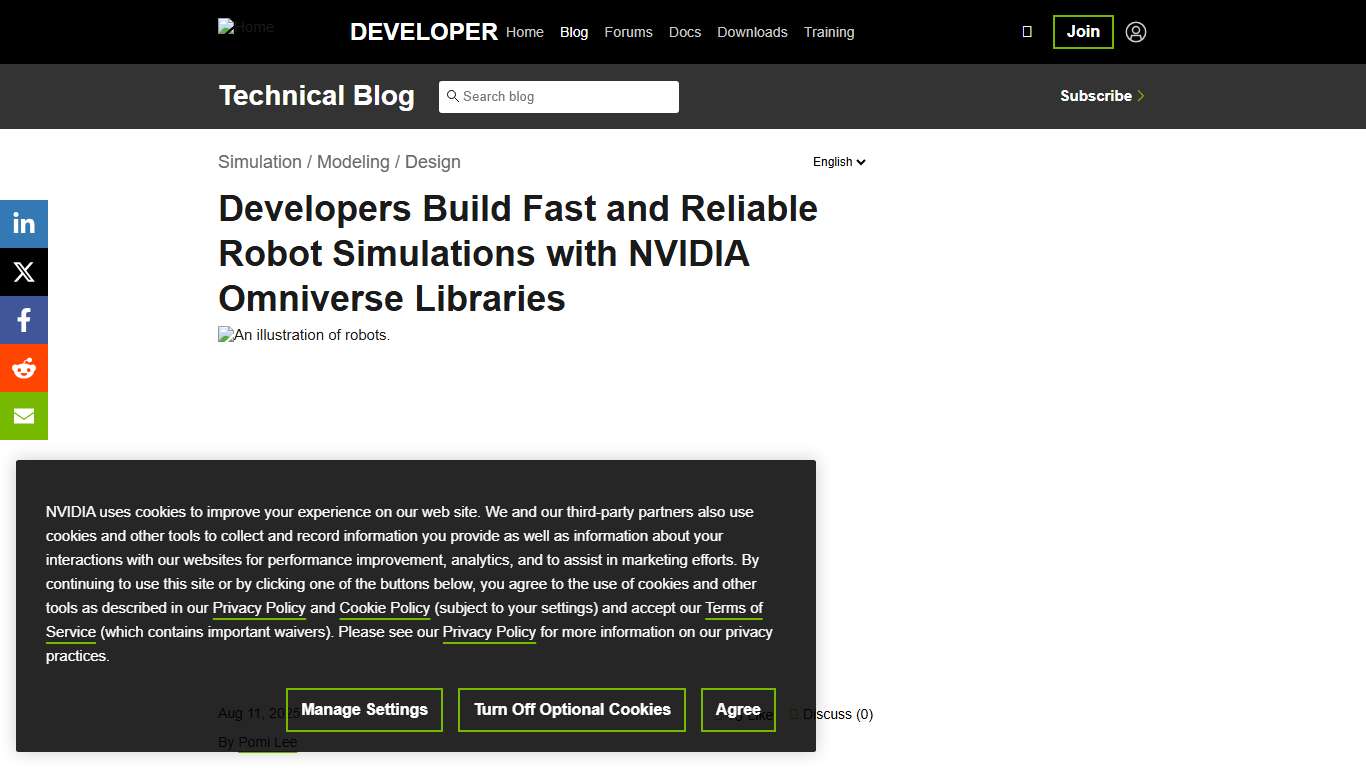Open the Docs navigation item

click(684, 32)
